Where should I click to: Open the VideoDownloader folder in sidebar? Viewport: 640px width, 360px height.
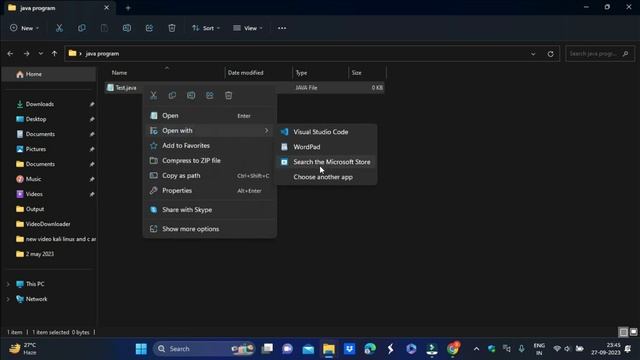tap(49, 224)
